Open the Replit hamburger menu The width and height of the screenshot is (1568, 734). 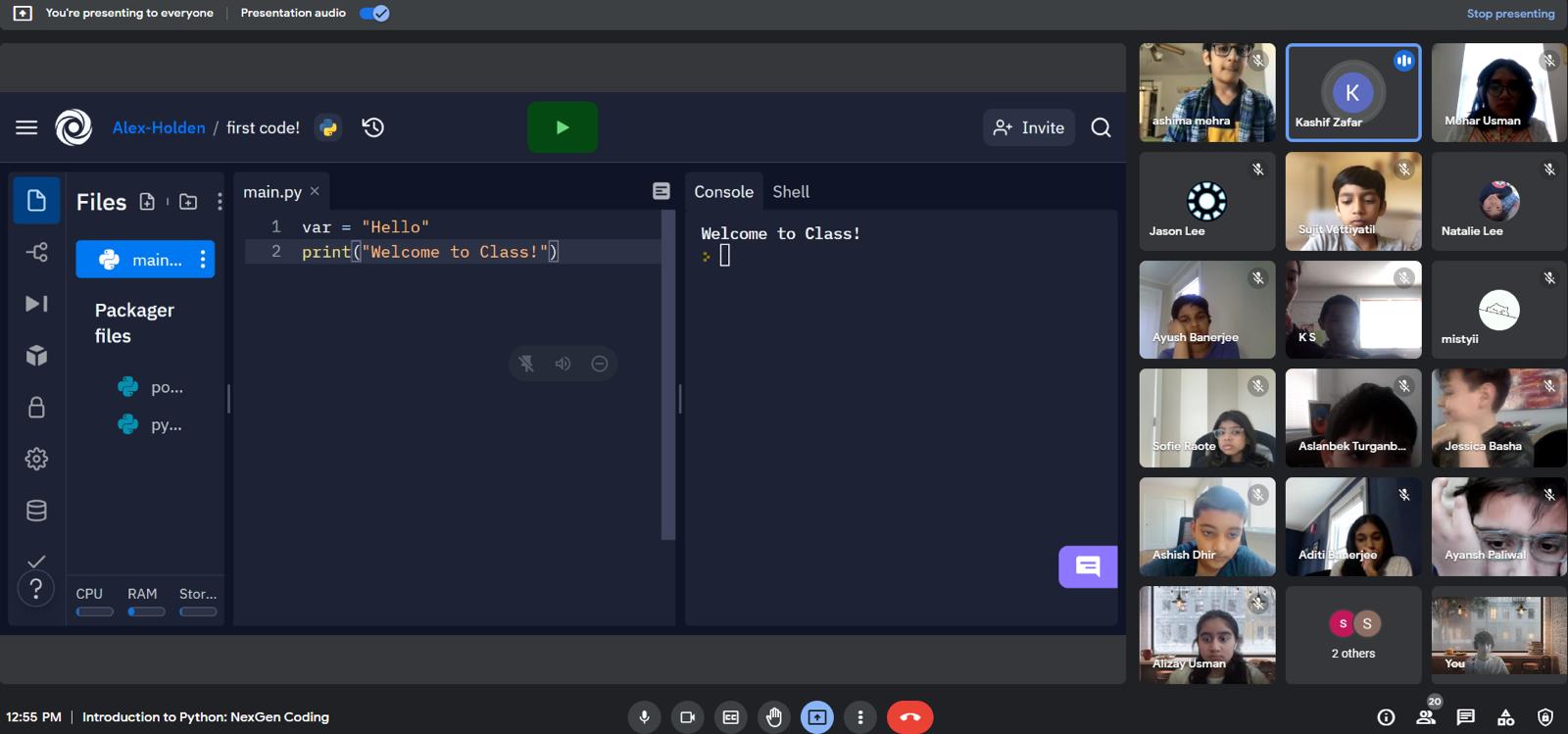click(26, 127)
